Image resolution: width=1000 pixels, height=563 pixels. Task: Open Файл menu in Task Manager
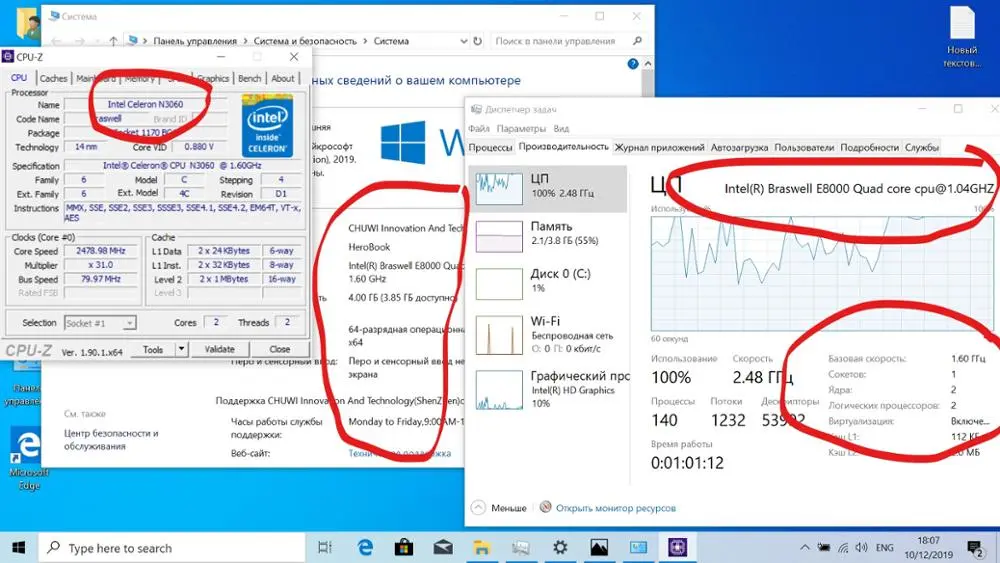pos(478,128)
